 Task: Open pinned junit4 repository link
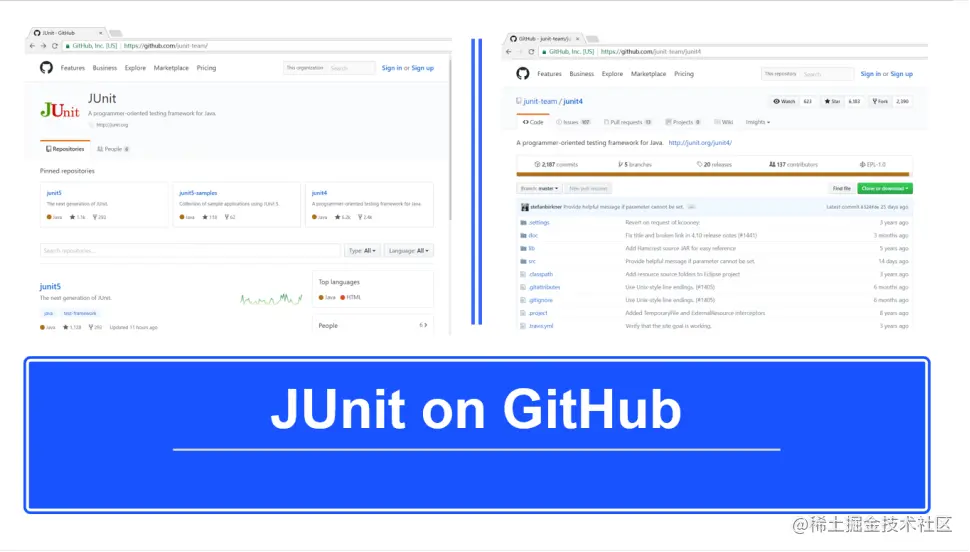click(x=319, y=193)
